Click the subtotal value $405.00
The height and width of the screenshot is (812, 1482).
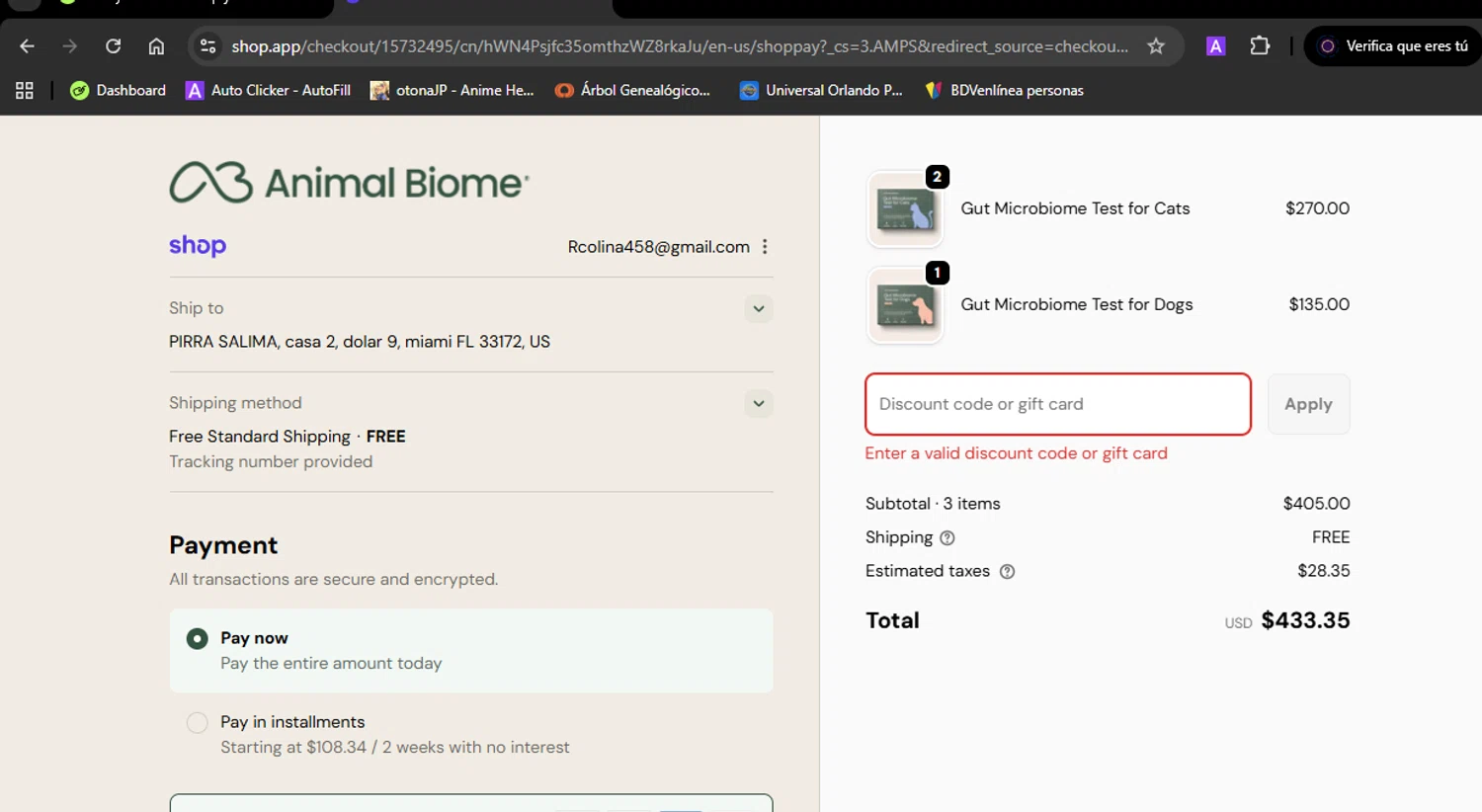[x=1316, y=504]
